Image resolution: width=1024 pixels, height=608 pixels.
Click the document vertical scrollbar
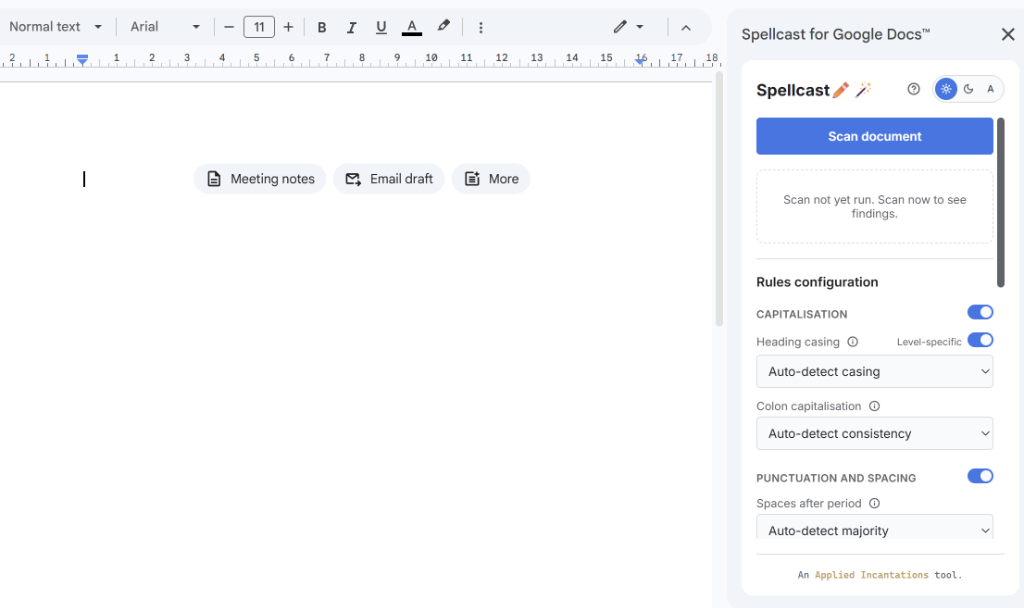click(719, 199)
